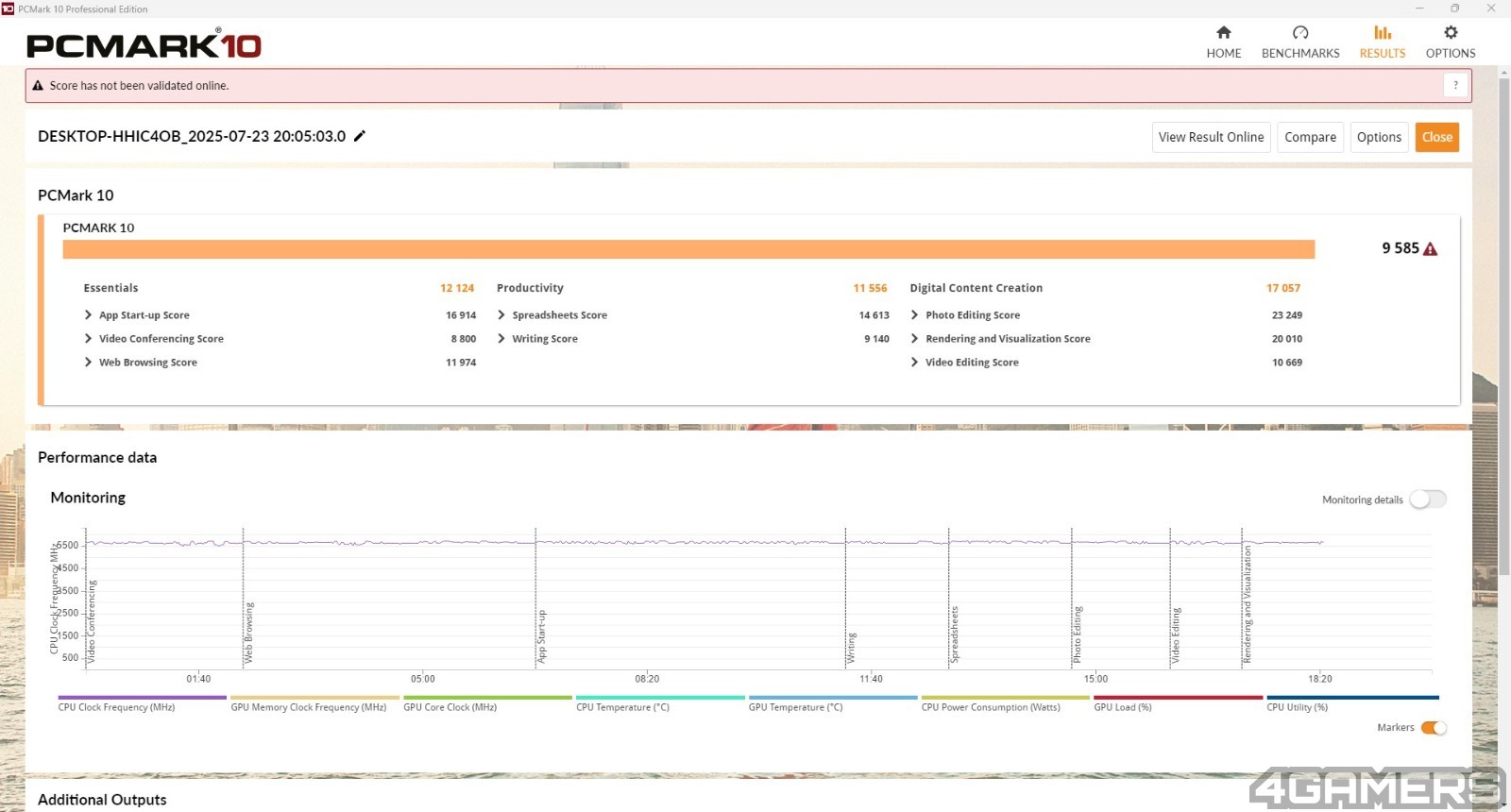Click the Video Editing timeline marker
The width and height of the screenshot is (1511, 812).
[x=1176, y=635]
